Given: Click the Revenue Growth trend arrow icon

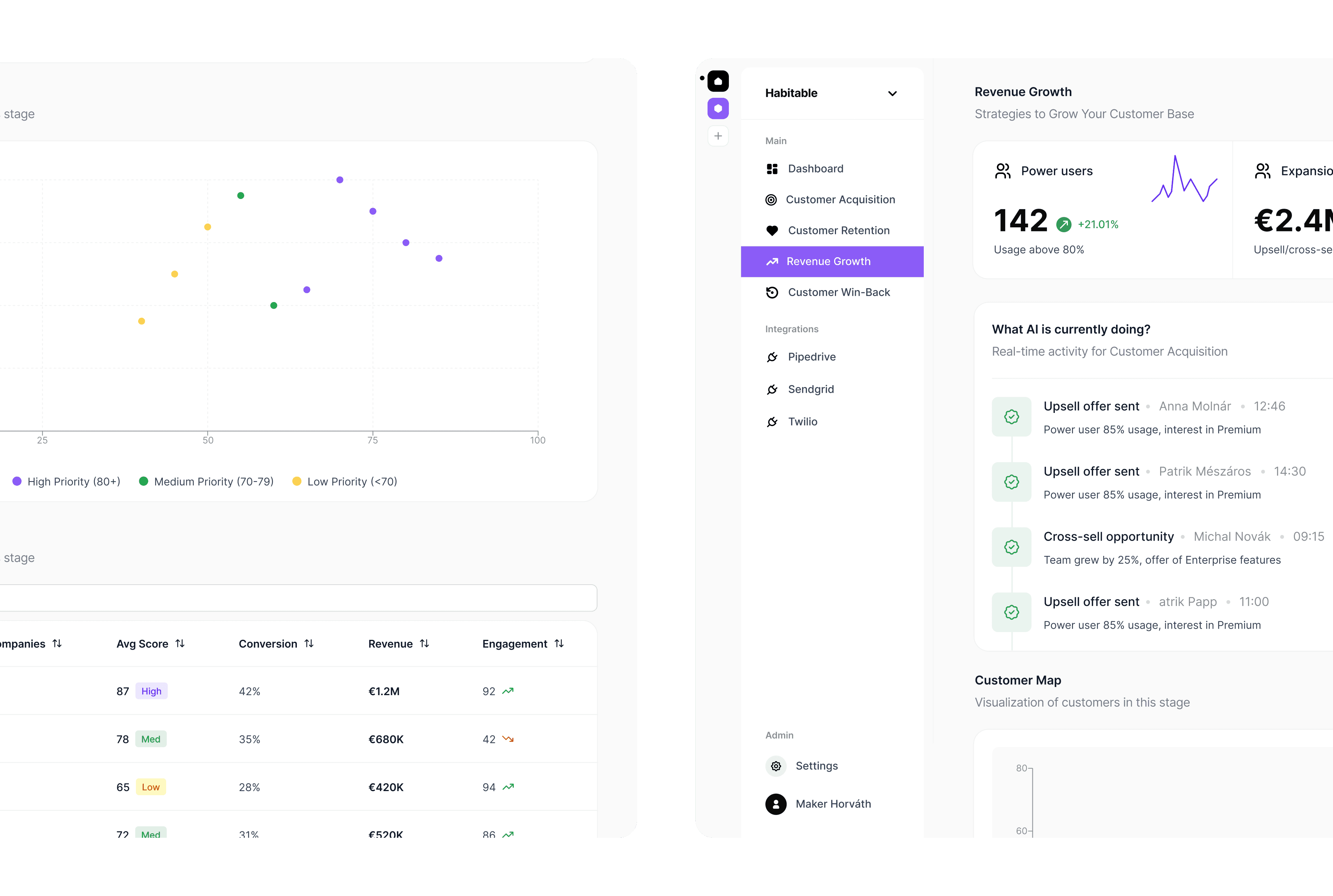Looking at the screenshot, I should pyautogui.click(x=772, y=262).
